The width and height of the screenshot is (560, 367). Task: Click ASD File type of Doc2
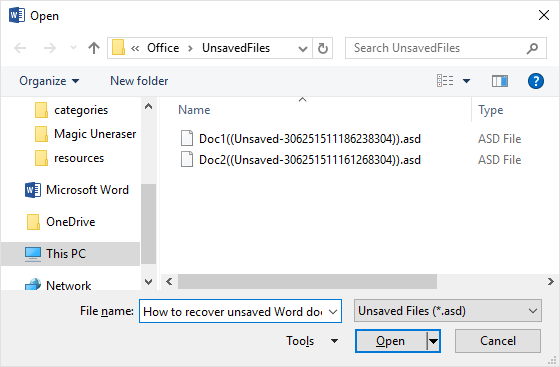(499, 160)
